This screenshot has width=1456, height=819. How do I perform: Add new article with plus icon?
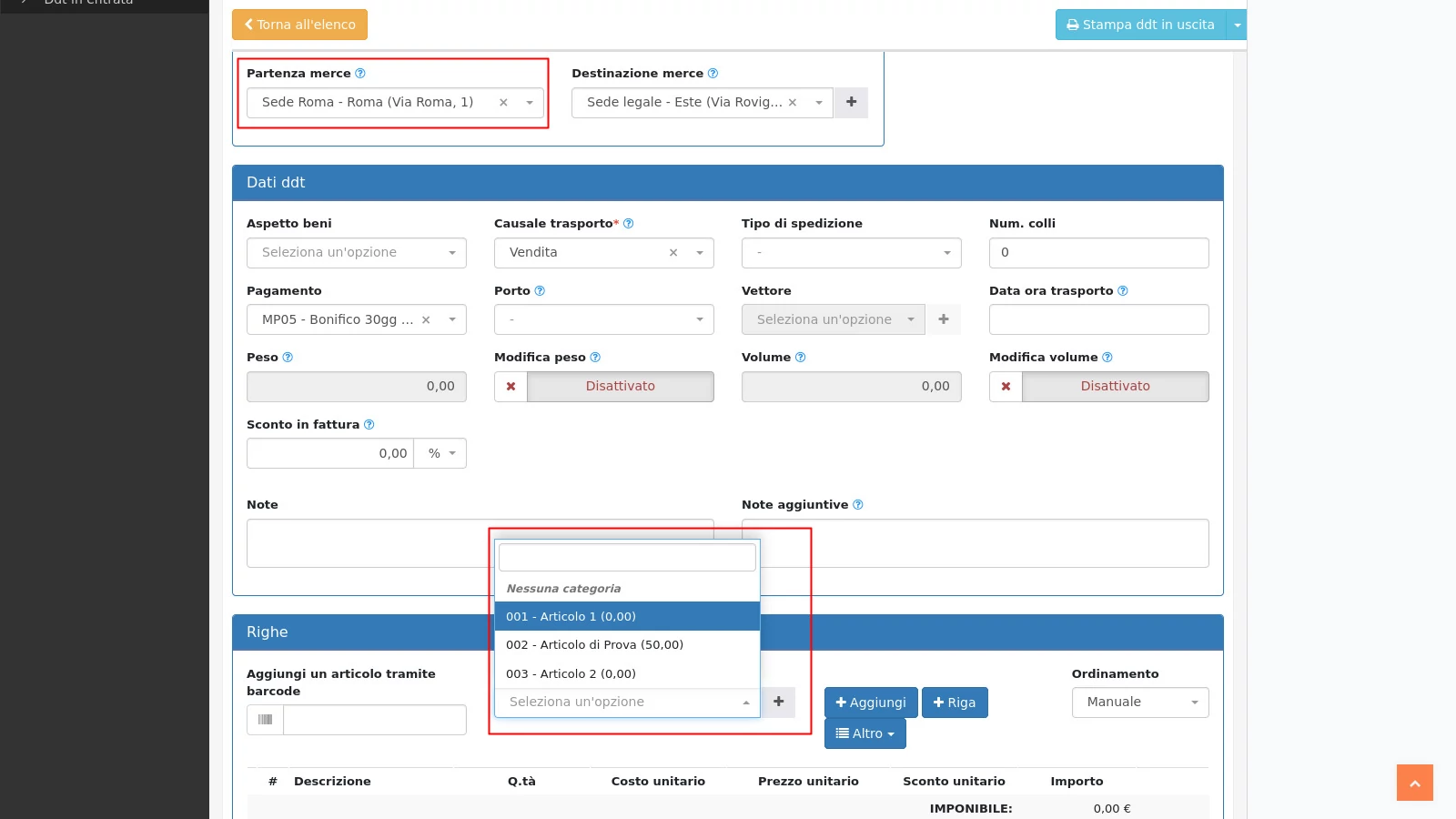tap(778, 703)
